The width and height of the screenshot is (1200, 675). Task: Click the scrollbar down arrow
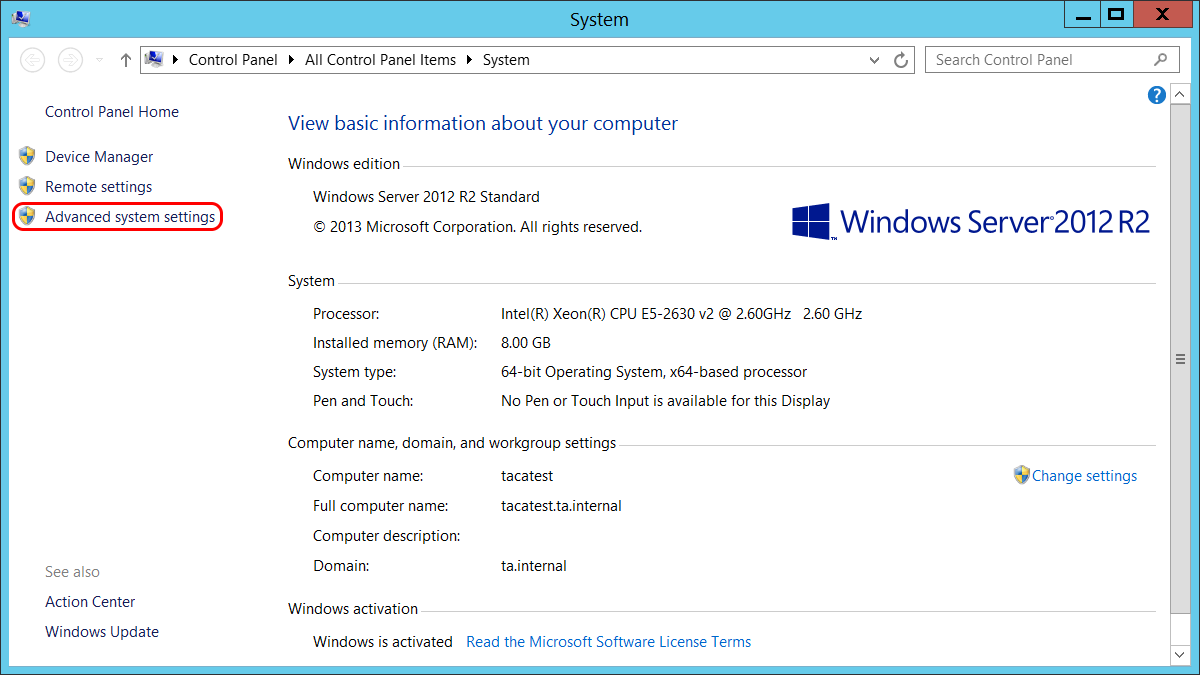(1179, 654)
